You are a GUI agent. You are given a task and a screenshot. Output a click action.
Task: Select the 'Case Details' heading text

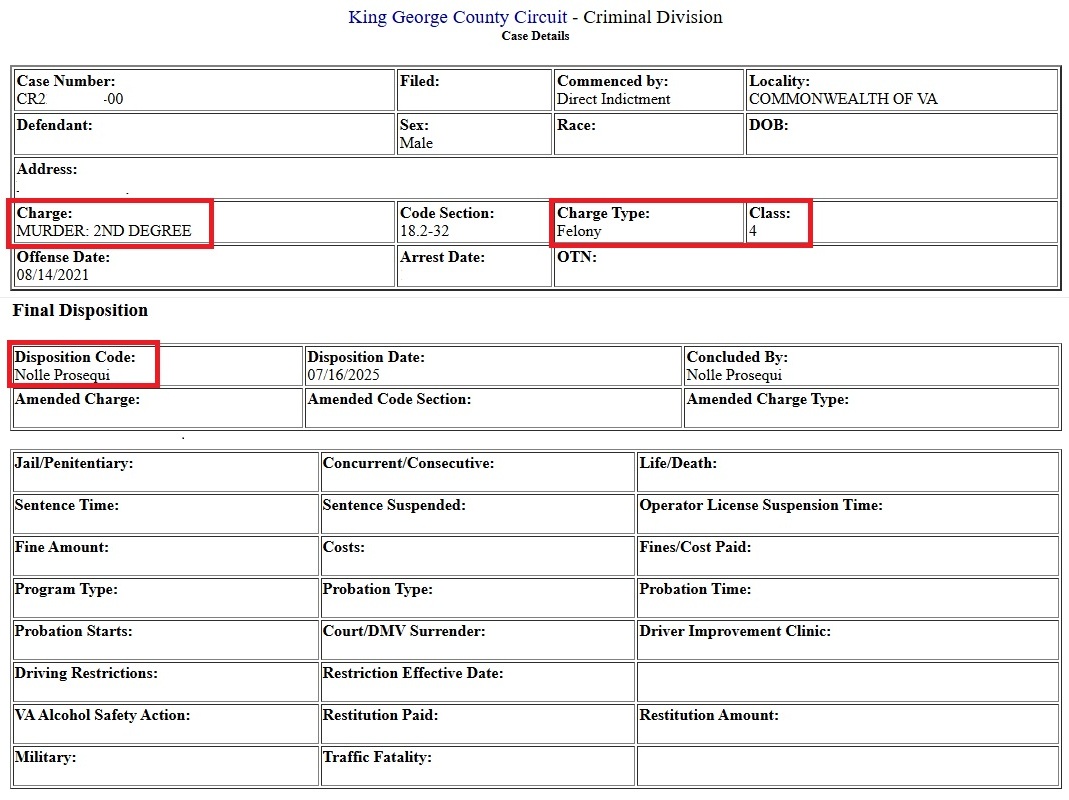tap(535, 36)
